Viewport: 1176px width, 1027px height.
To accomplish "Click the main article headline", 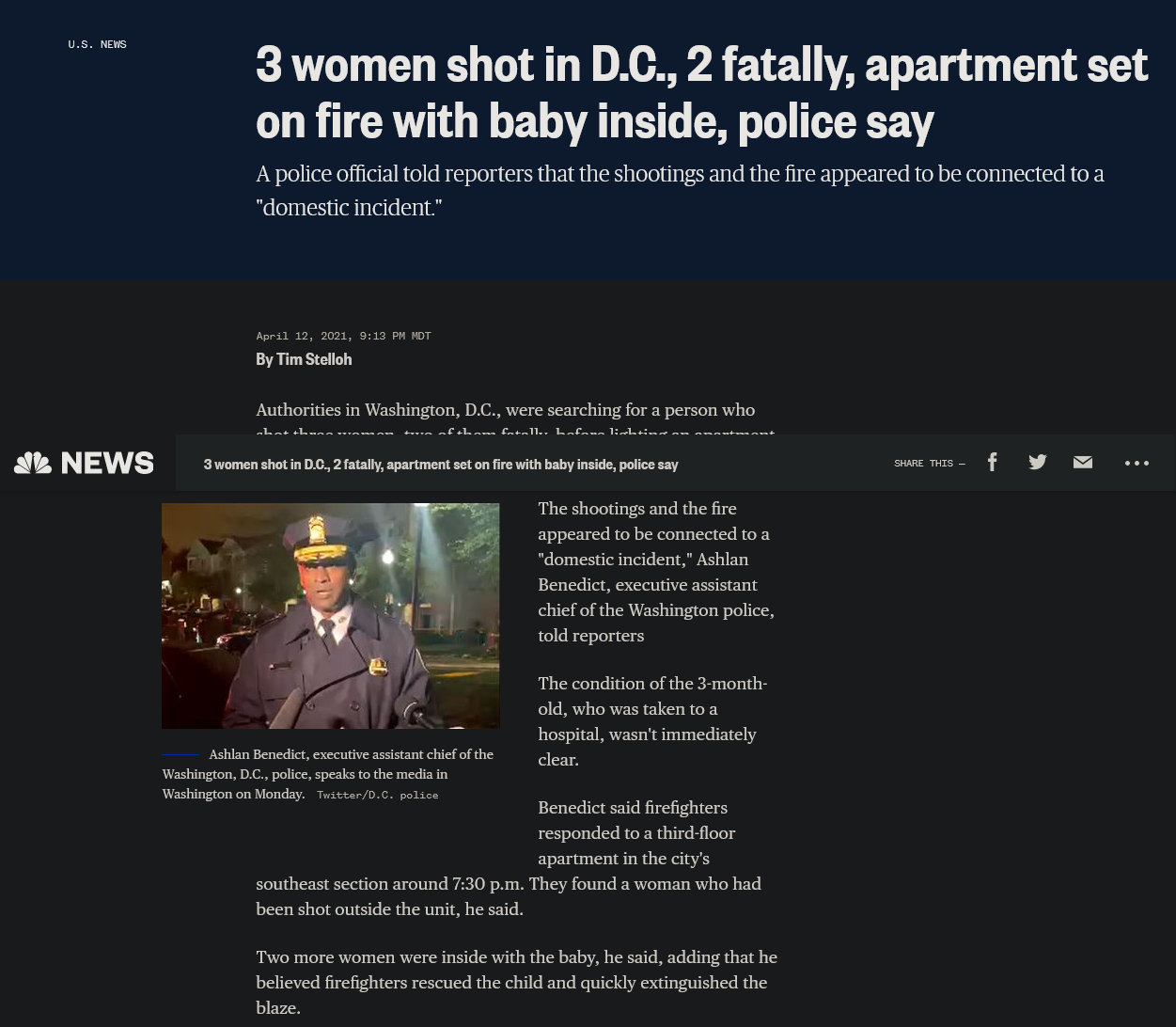I will pos(702,92).
